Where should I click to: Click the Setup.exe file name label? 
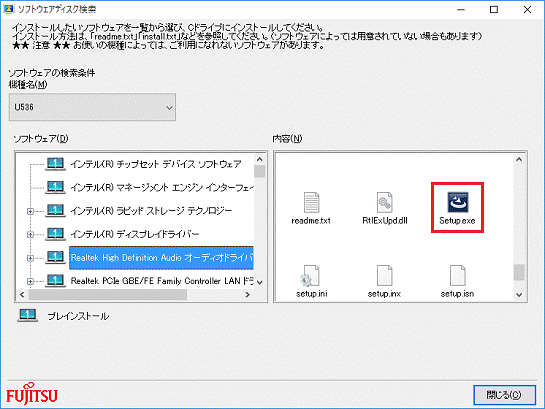457,221
